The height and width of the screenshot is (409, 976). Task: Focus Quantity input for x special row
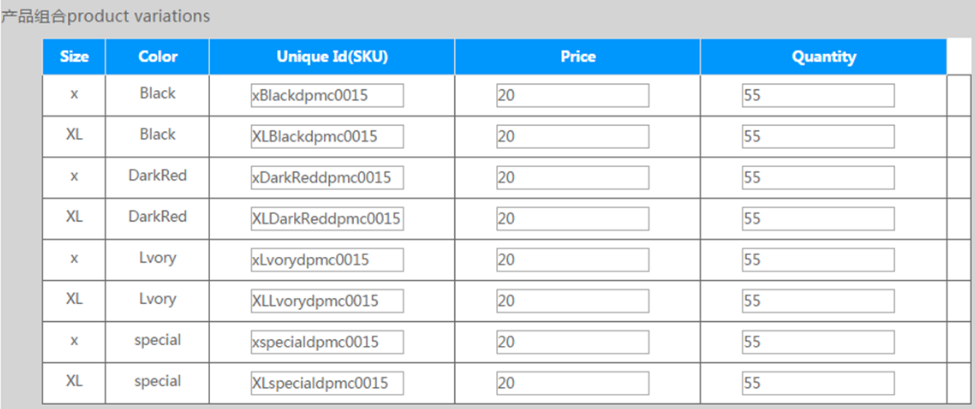[x=817, y=342]
